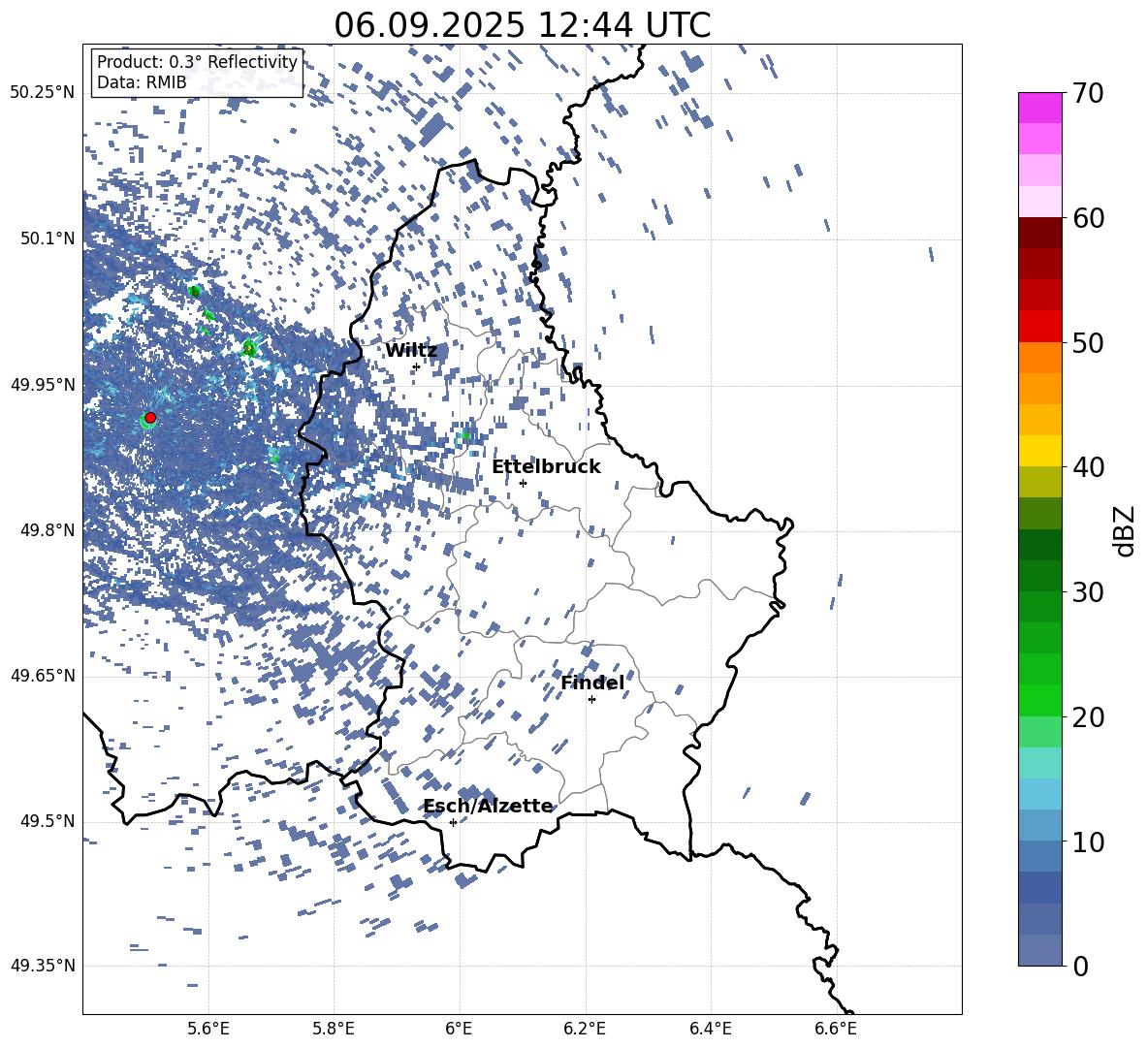Click the 50.1°N latitude label

tap(47, 238)
